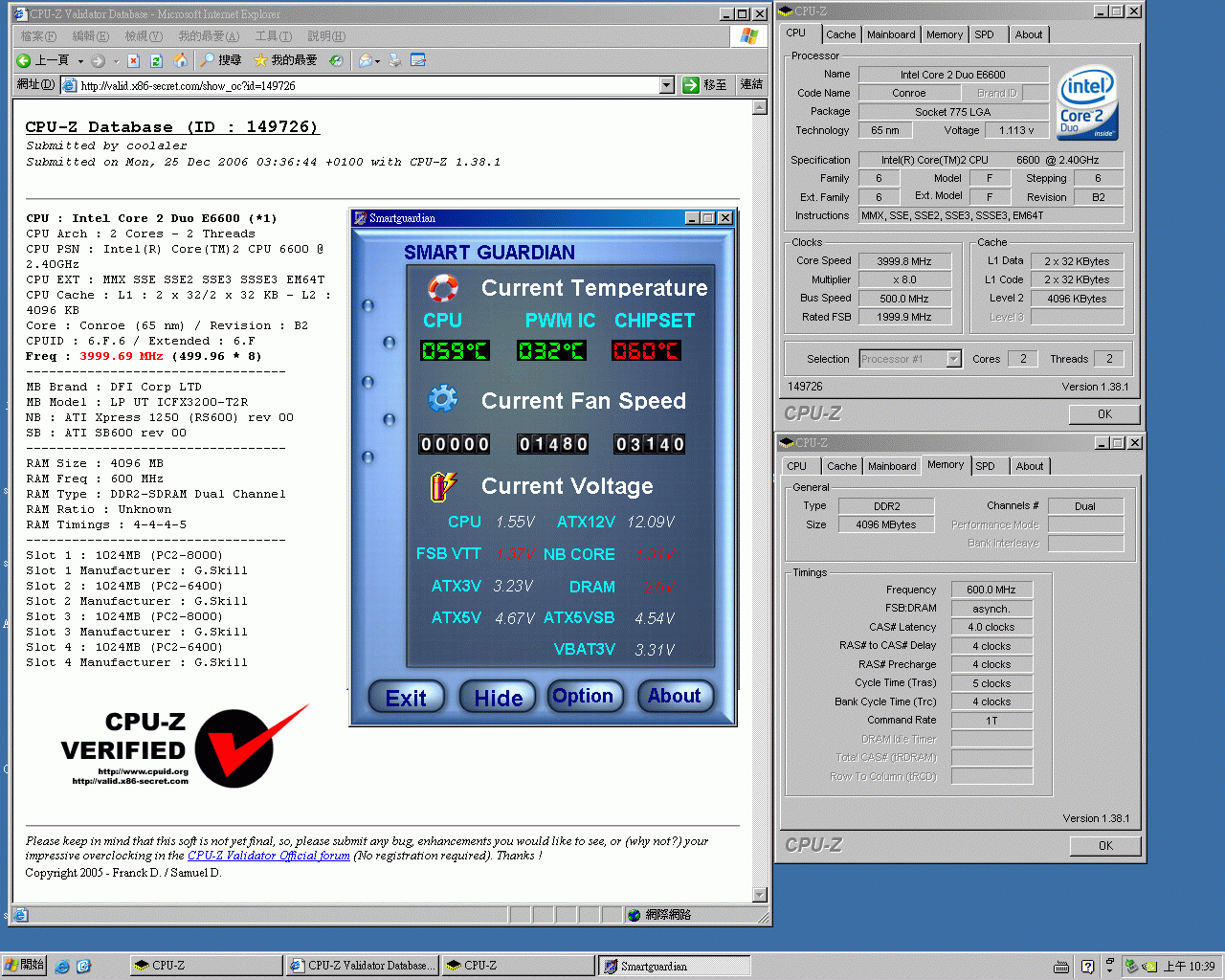The height and width of the screenshot is (980, 1225).
Task: Click OK in the upper CPU-Z window
Action: 1104,414
